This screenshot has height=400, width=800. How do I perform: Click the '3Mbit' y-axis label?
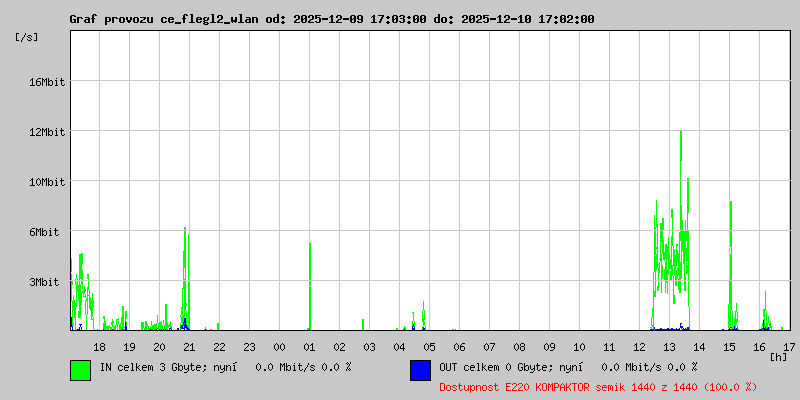pyautogui.click(x=44, y=282)
